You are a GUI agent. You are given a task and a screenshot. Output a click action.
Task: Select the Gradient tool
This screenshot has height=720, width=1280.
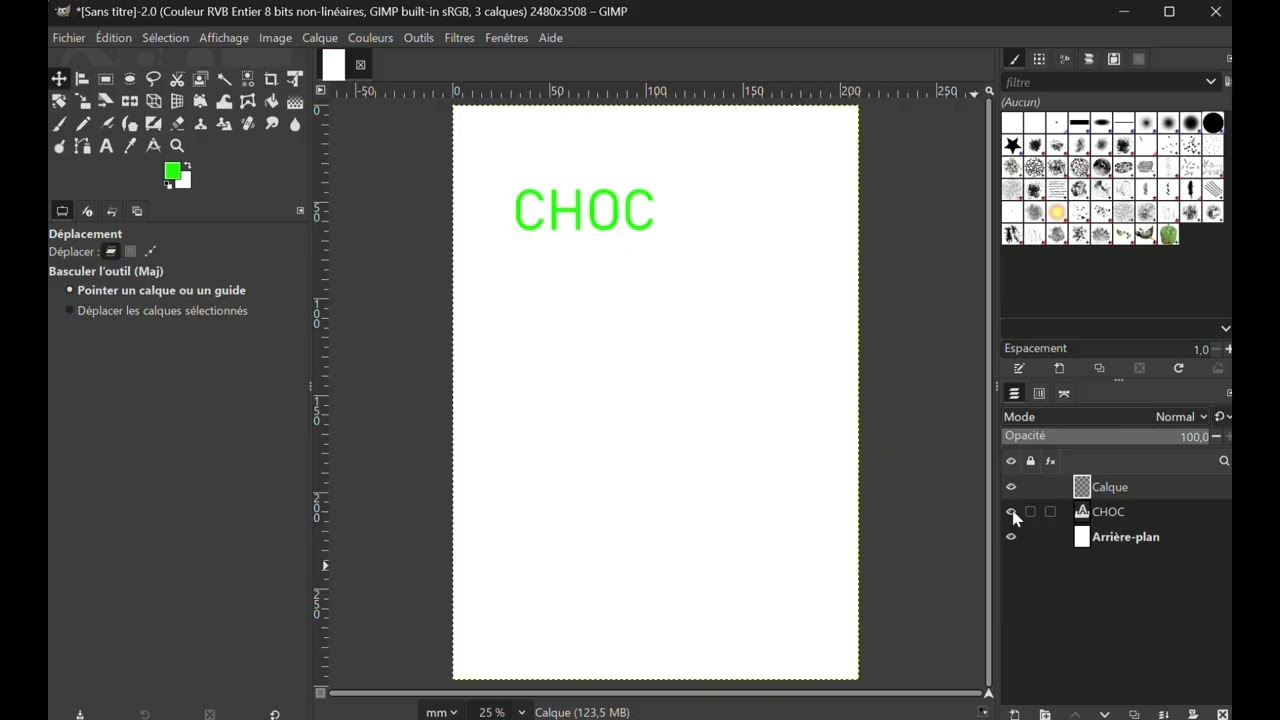pyautogui.click(x=295, y=101)
